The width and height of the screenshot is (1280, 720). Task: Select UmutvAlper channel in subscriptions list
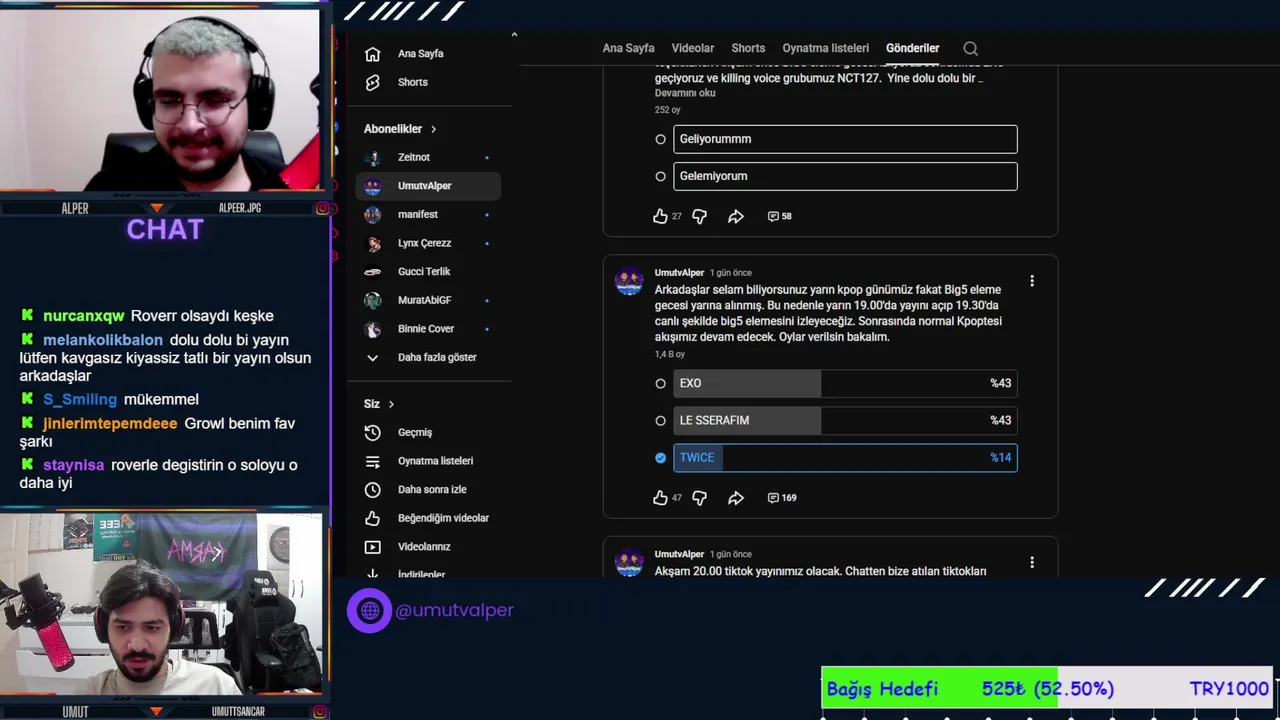(x=428, y=186)
